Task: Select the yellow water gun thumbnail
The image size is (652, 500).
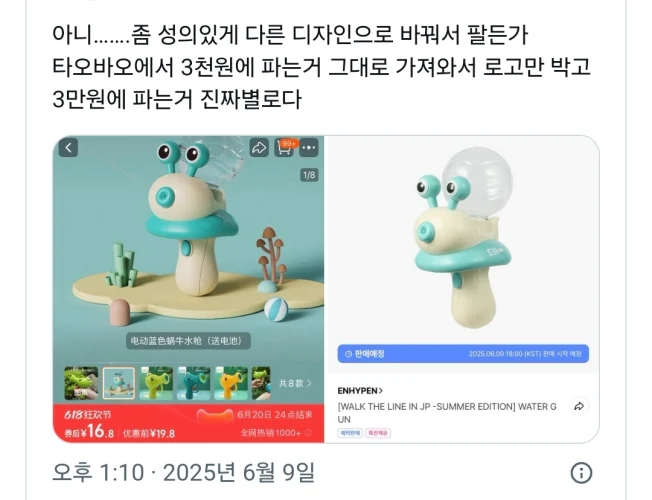Action: [x=231, y=383]
